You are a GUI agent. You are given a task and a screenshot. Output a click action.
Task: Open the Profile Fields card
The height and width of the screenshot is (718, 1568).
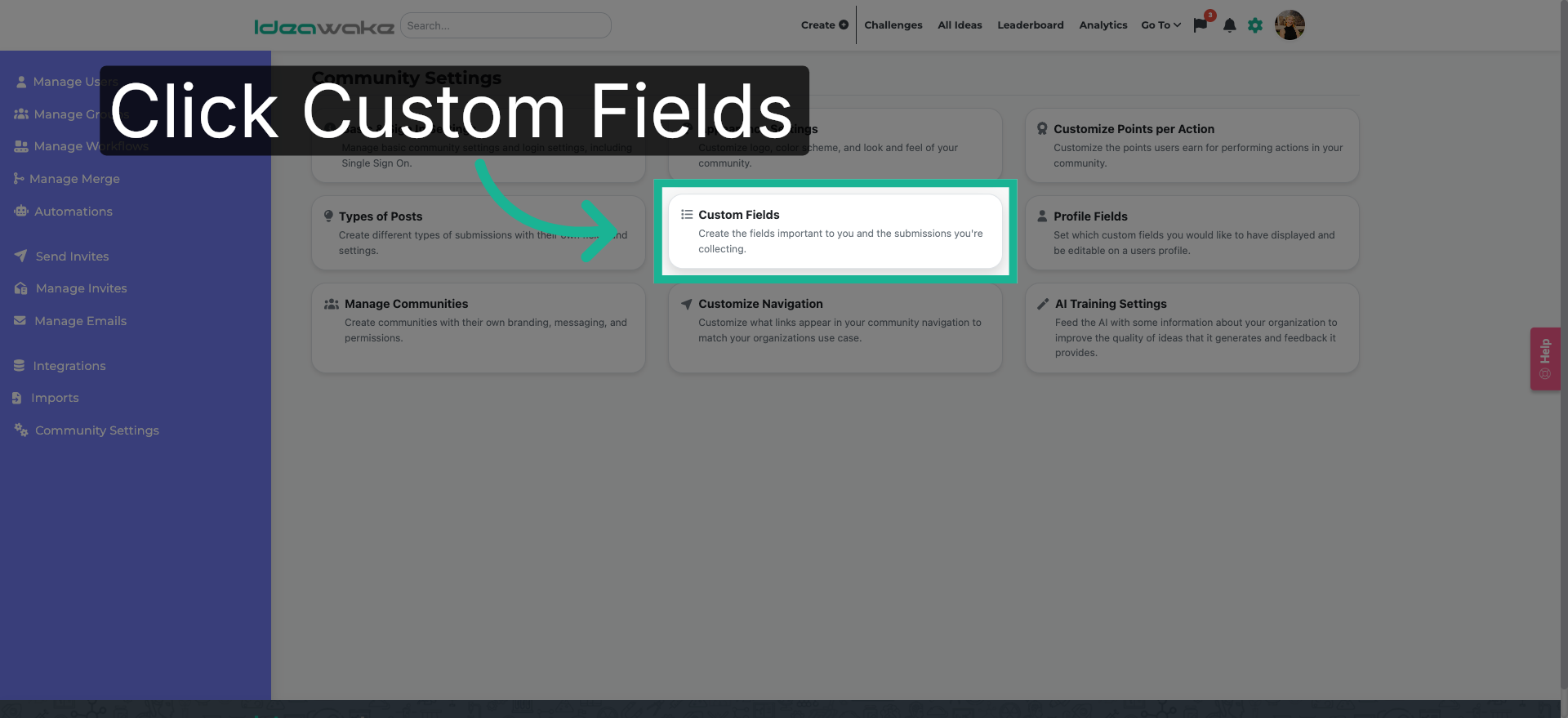pyautogui.click(x=1192, y=233)
